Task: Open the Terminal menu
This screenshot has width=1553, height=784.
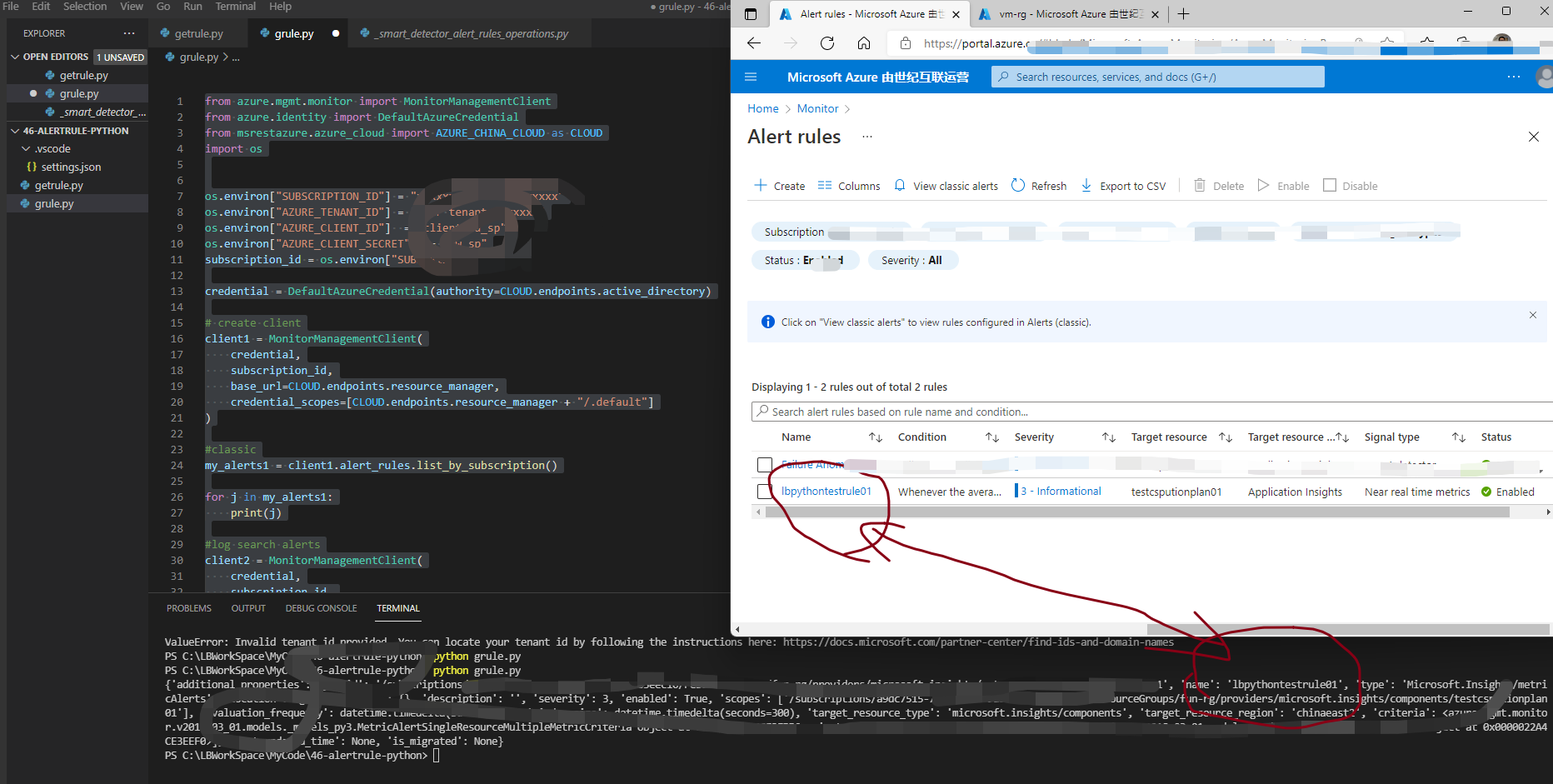Action: pos(235,7)
